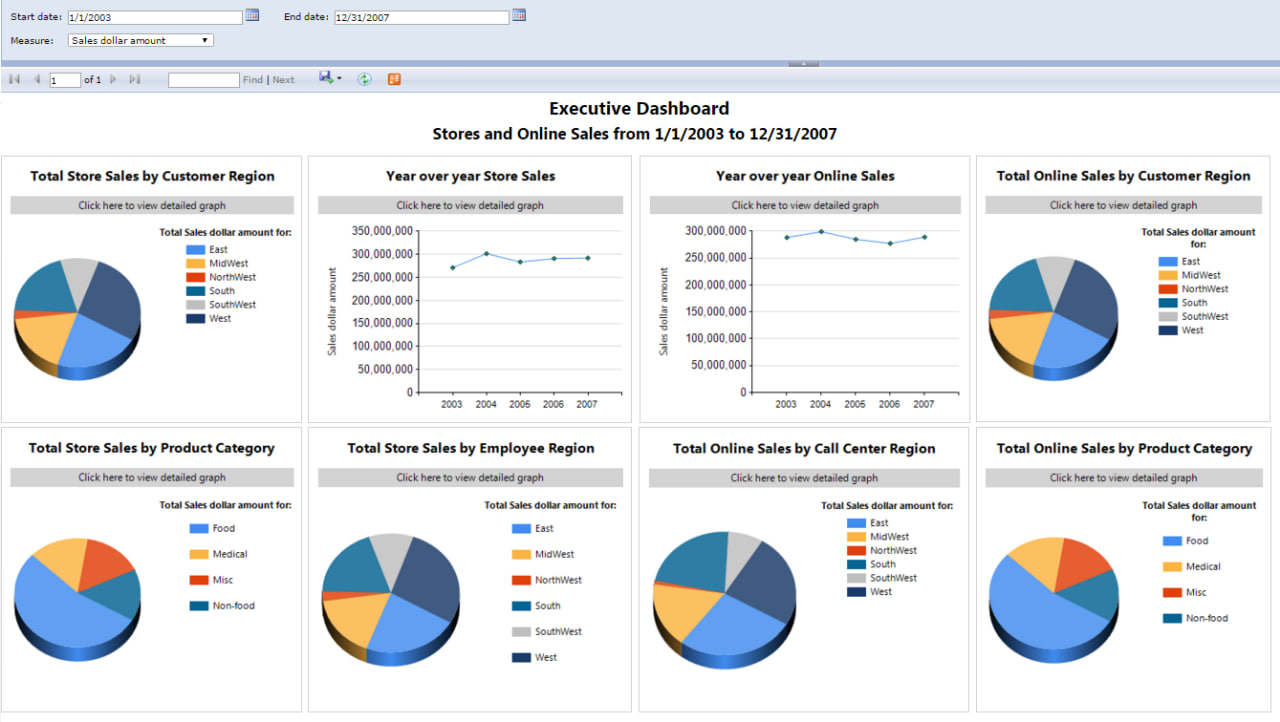Open the End date calendar picker

[x=519, y=15]
